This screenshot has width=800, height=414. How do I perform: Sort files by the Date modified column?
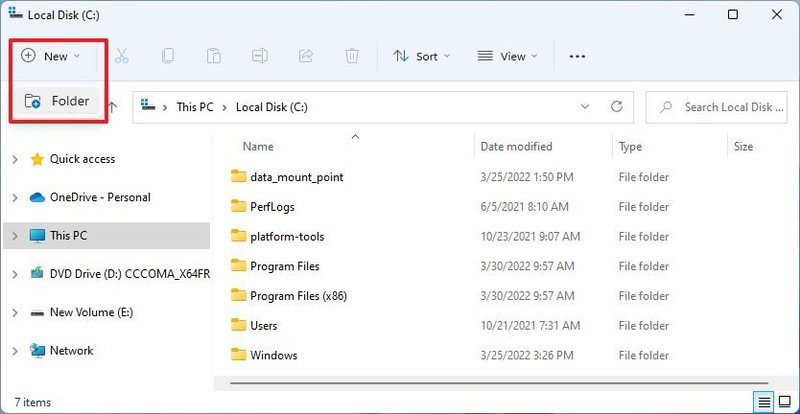click(516, 146)
